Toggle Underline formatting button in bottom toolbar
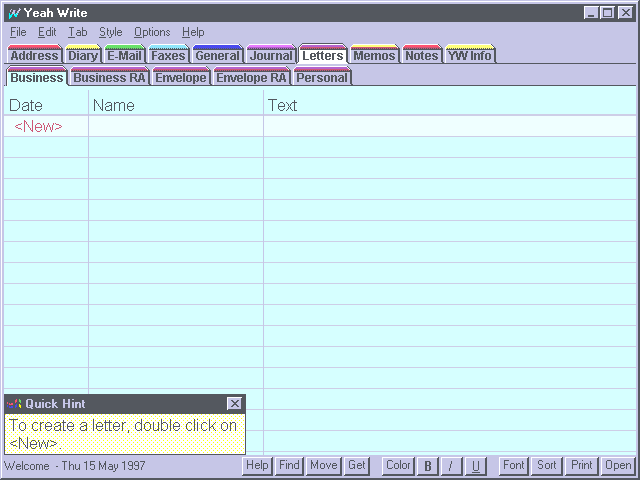The width and height of the screenshot is (640, 480). click(476, 466)
